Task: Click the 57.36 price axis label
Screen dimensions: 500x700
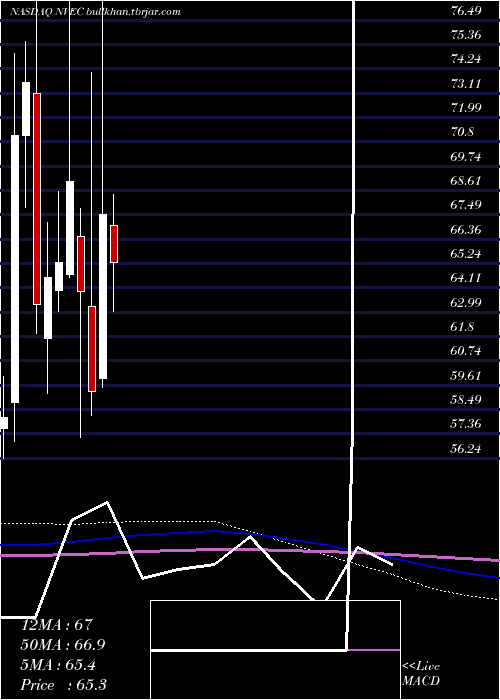Action: click(x=466, y=424)
